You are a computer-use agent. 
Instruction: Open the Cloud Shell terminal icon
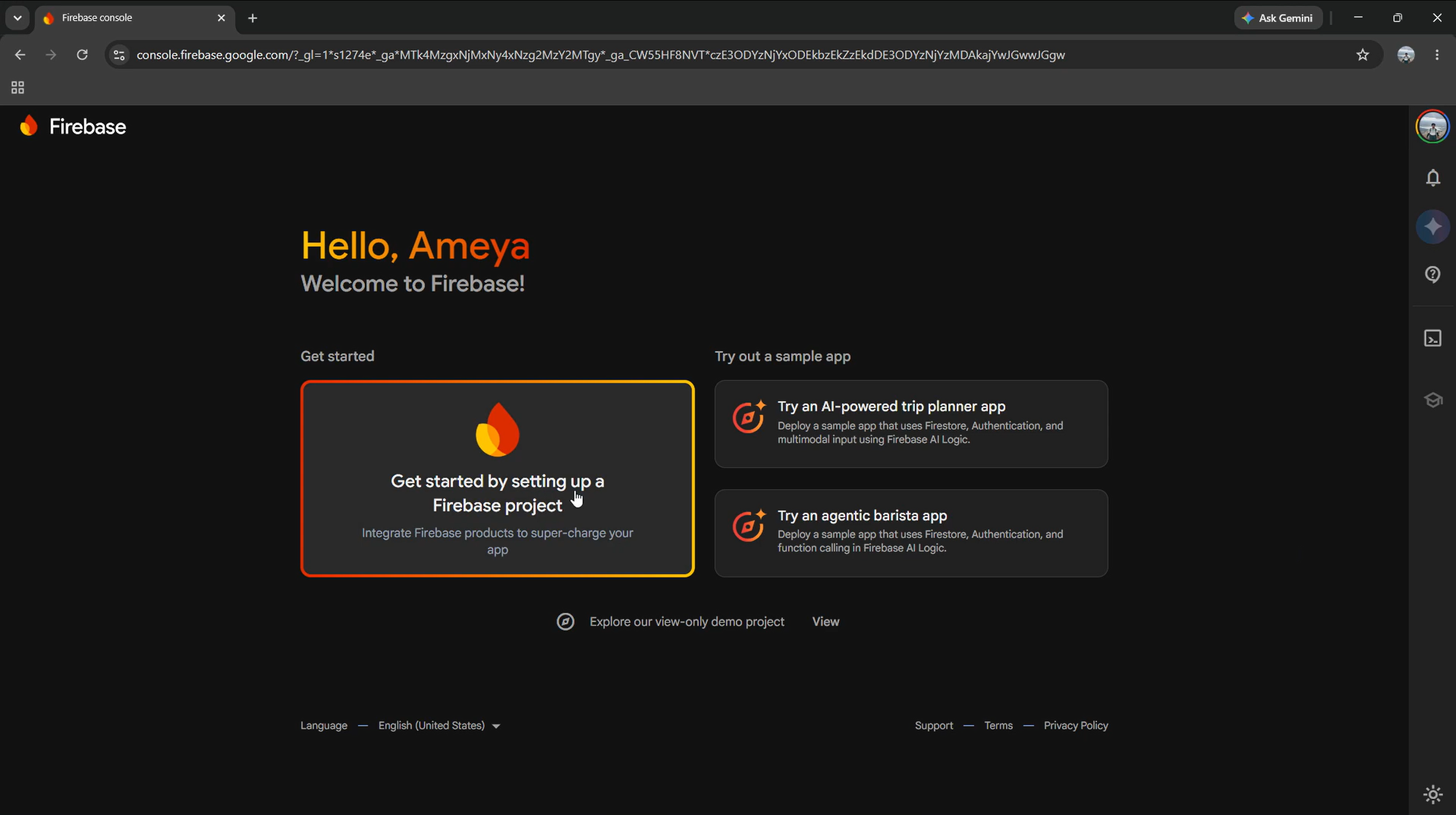pyautogui.click(x=1433, y=338)
